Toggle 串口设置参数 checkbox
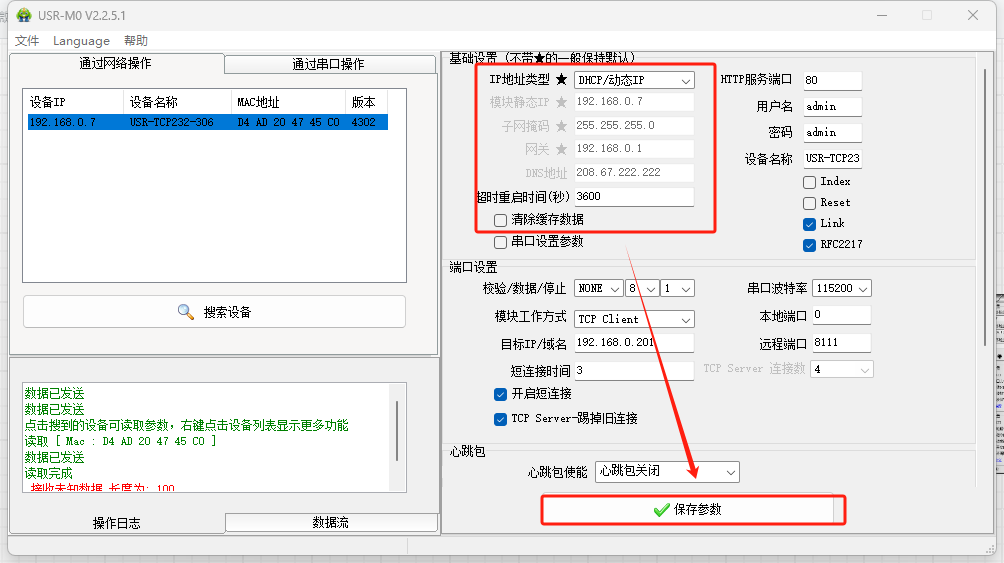Screen dimensions: 1004x563 click(501, 242)
